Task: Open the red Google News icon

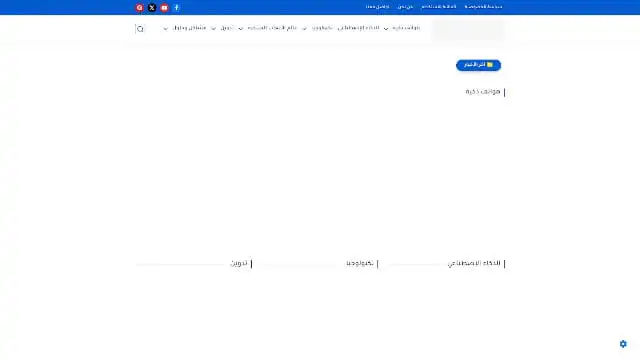Action: (x=140, y=7)
